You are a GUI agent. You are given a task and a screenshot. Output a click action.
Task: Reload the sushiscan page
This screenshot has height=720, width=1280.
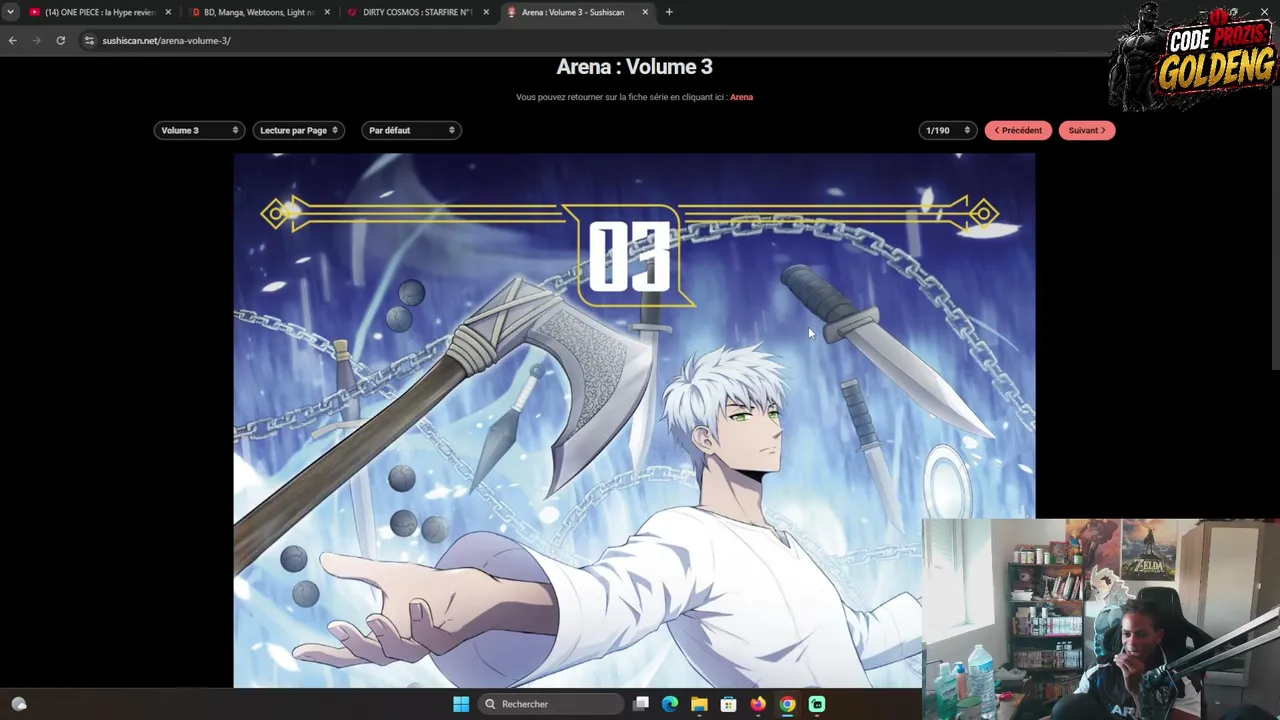(x=61, y=40)
